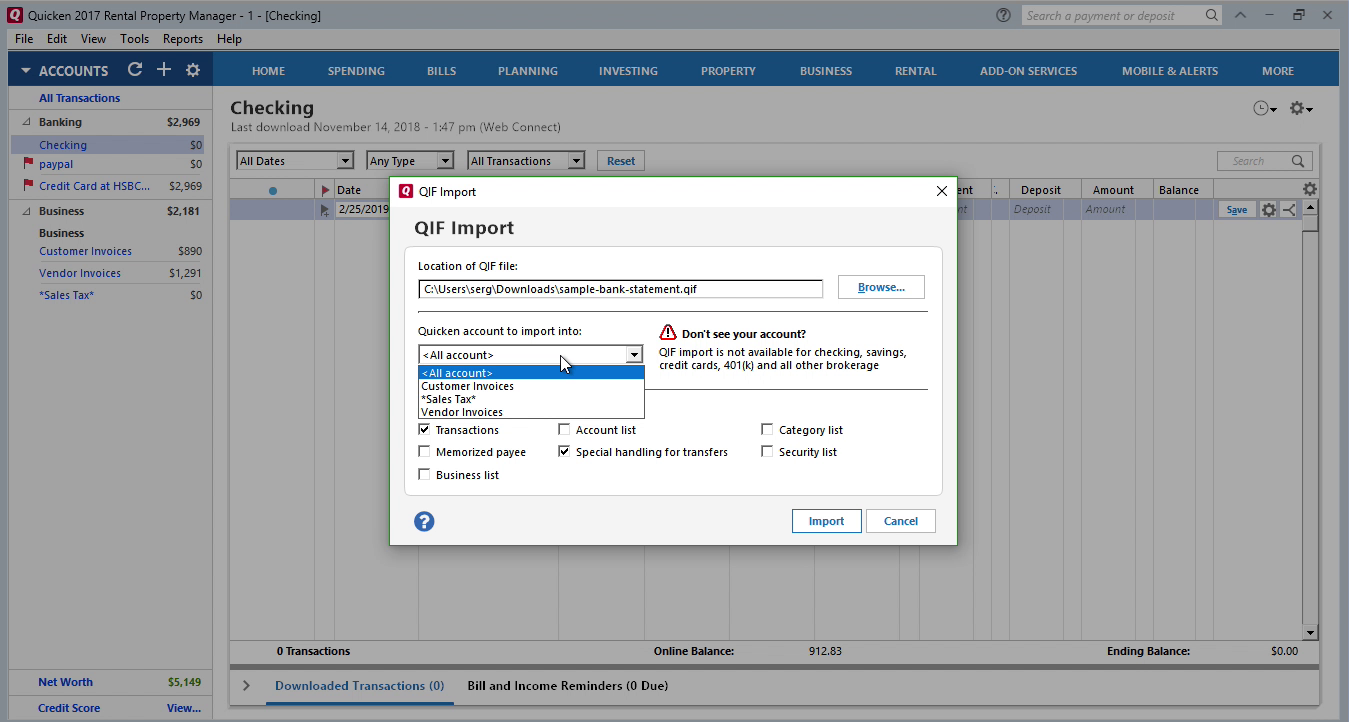1349x722 pixels.
Task: Open the Any Type filter dropdown
Action: point(410,161)
